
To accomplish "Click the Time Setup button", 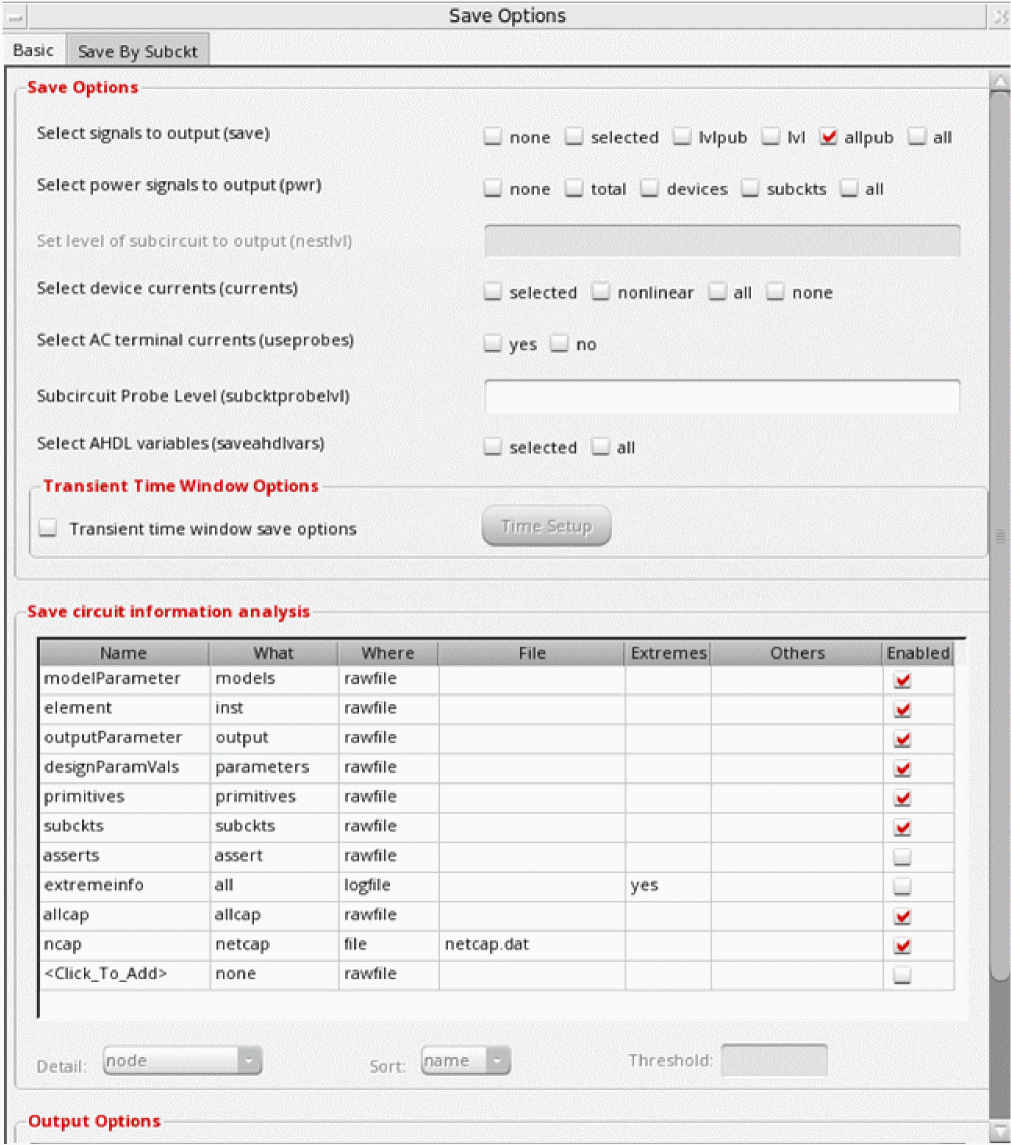I will tap(546, 527).
